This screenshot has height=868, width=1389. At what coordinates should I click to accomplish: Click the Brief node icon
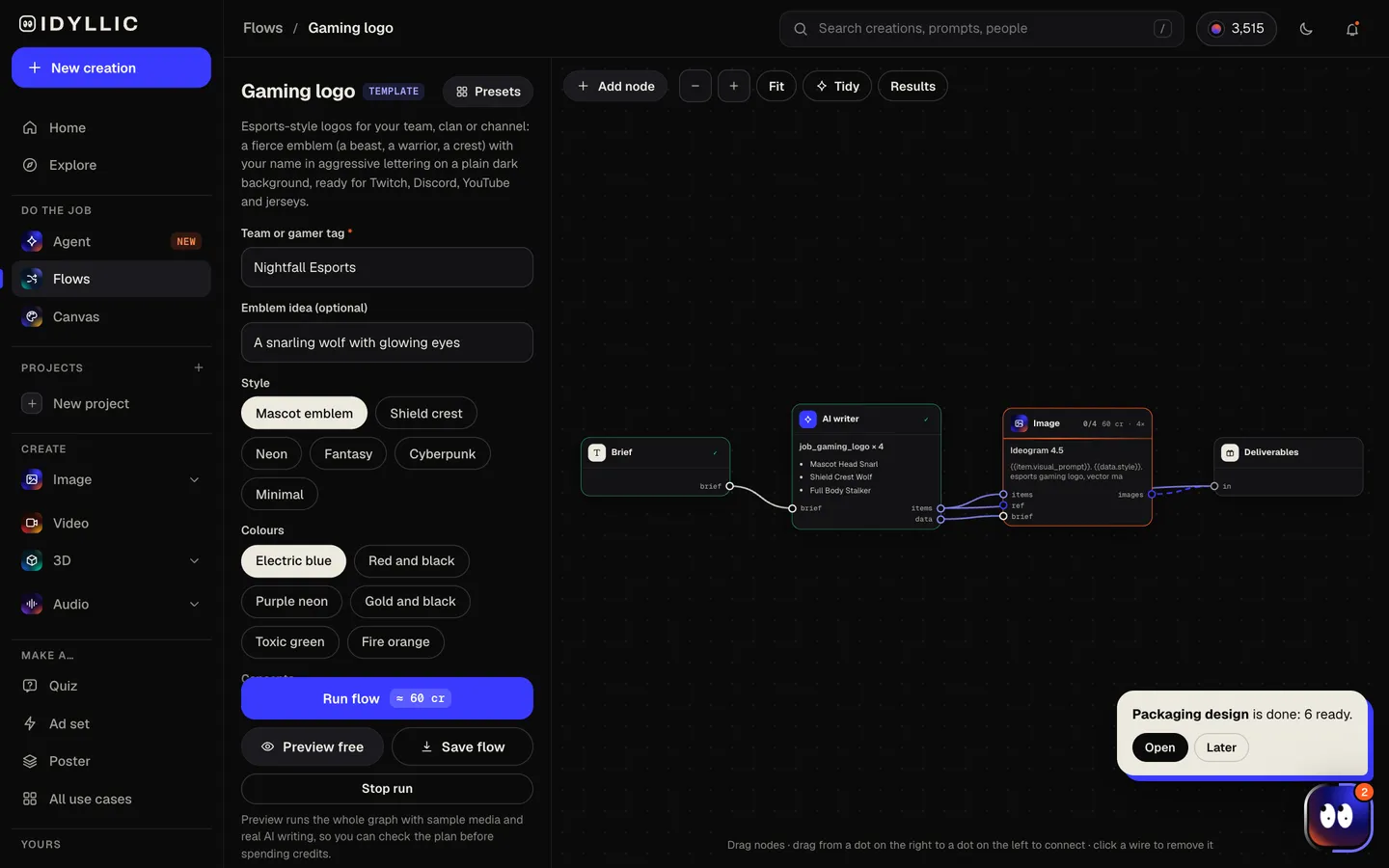[x=597, y=452]
